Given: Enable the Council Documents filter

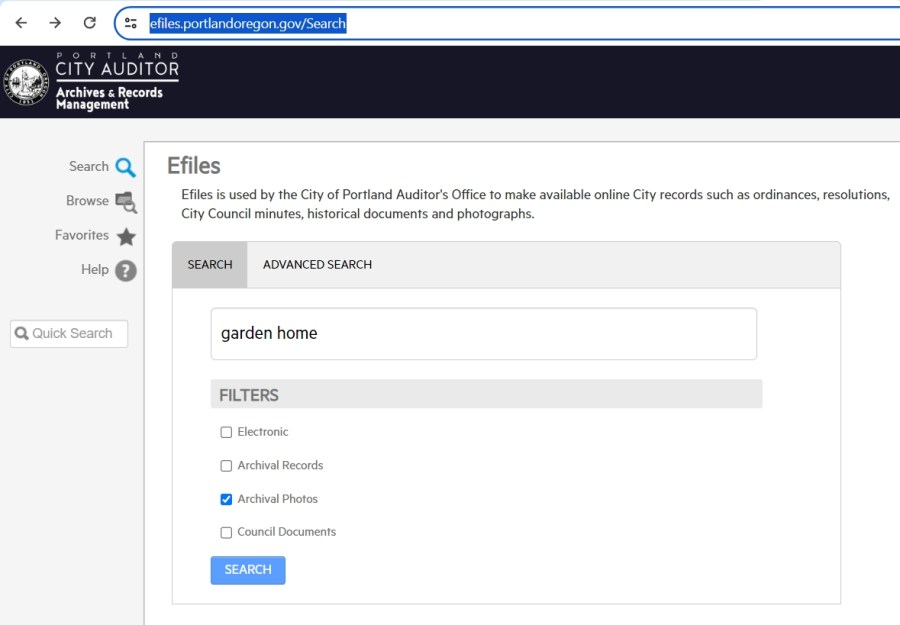Looking at the screenshot, I should pyautogui.click(x=226, y=531).
